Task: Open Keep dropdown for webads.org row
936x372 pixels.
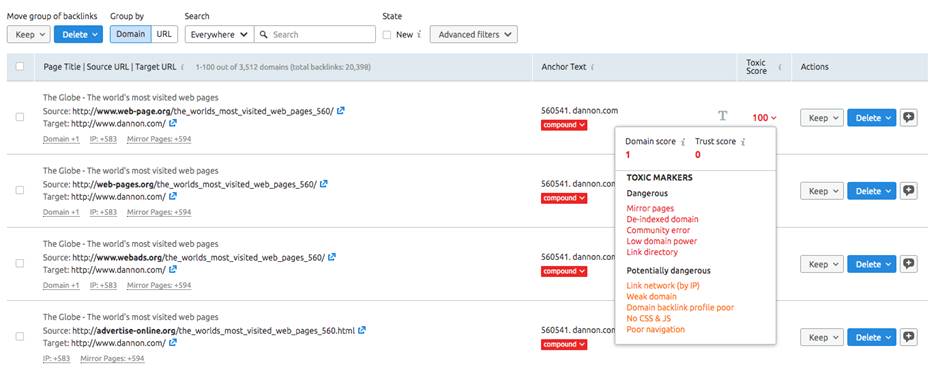Action: point(822,264)
